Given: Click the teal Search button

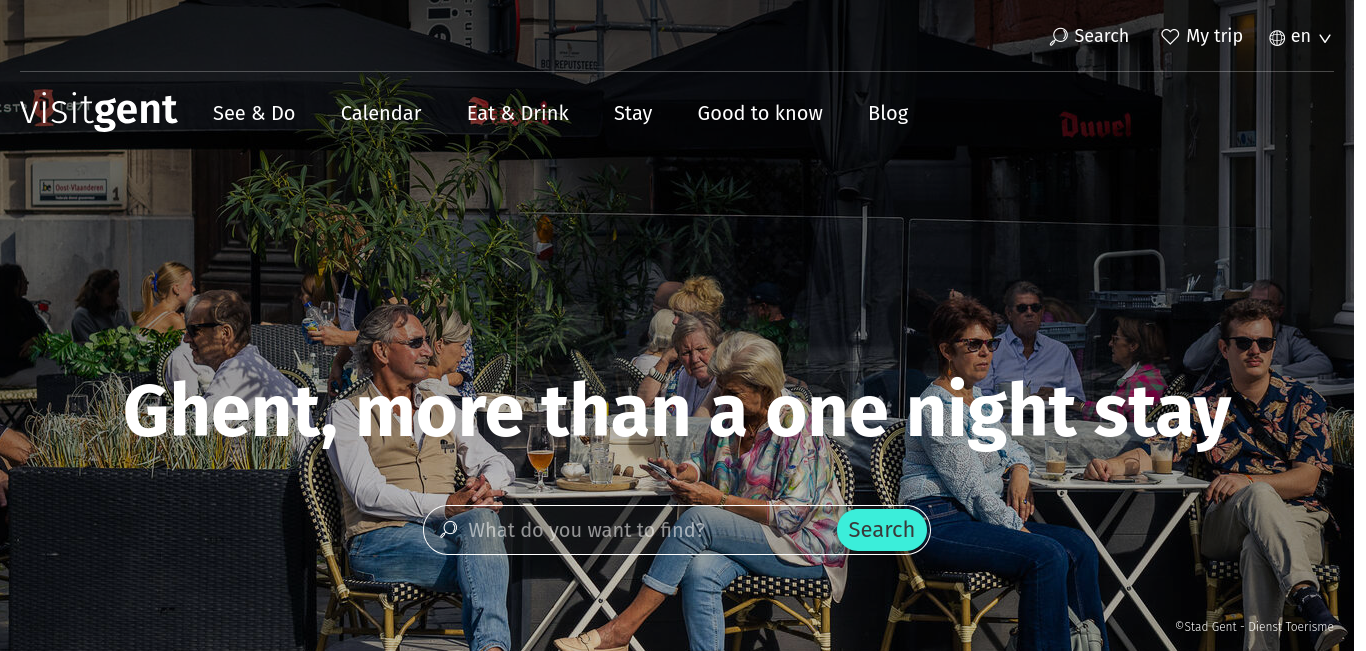Looking at the screenshot, I should click(881, 530).
